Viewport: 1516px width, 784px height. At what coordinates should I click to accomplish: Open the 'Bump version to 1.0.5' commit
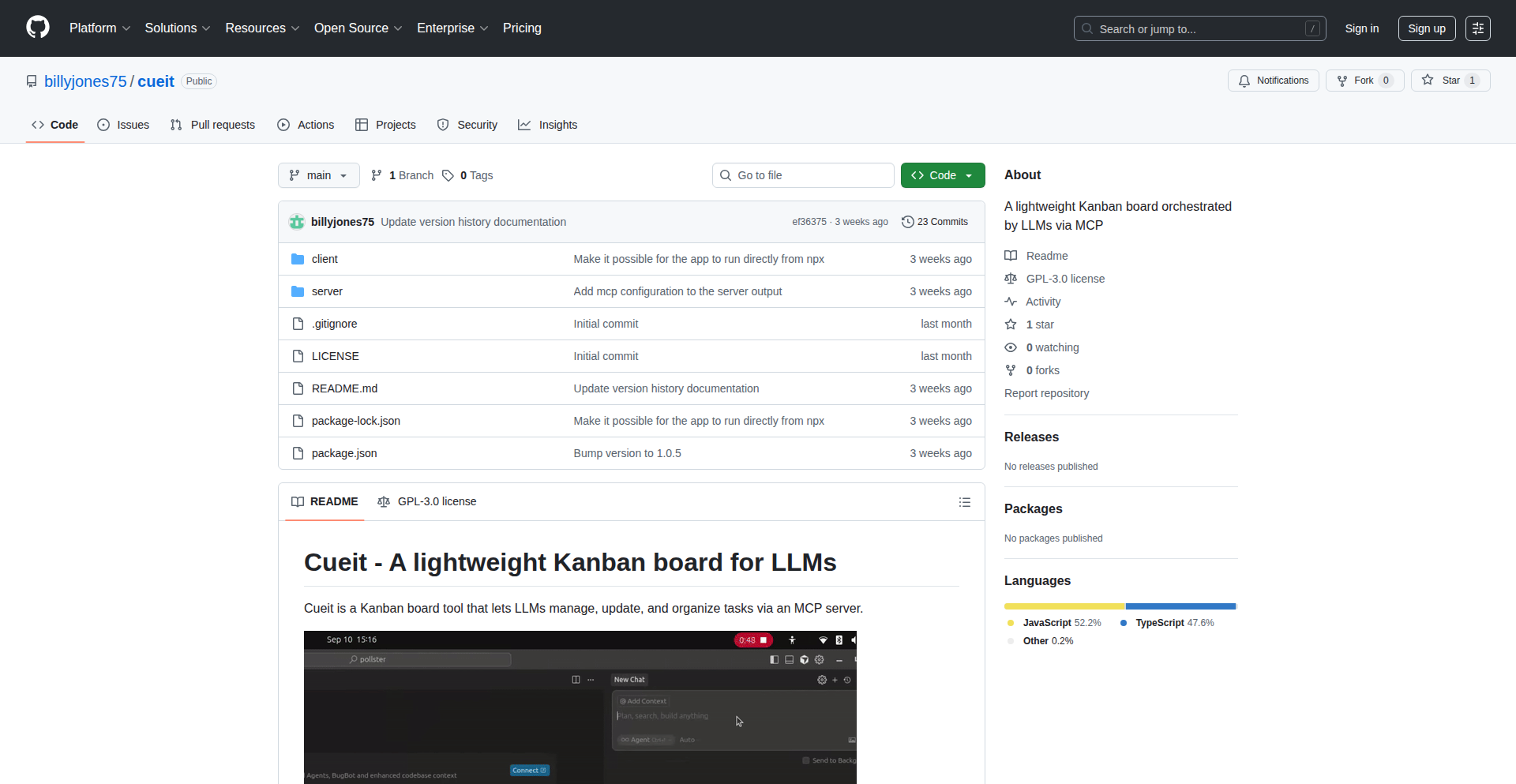[627, 453]
